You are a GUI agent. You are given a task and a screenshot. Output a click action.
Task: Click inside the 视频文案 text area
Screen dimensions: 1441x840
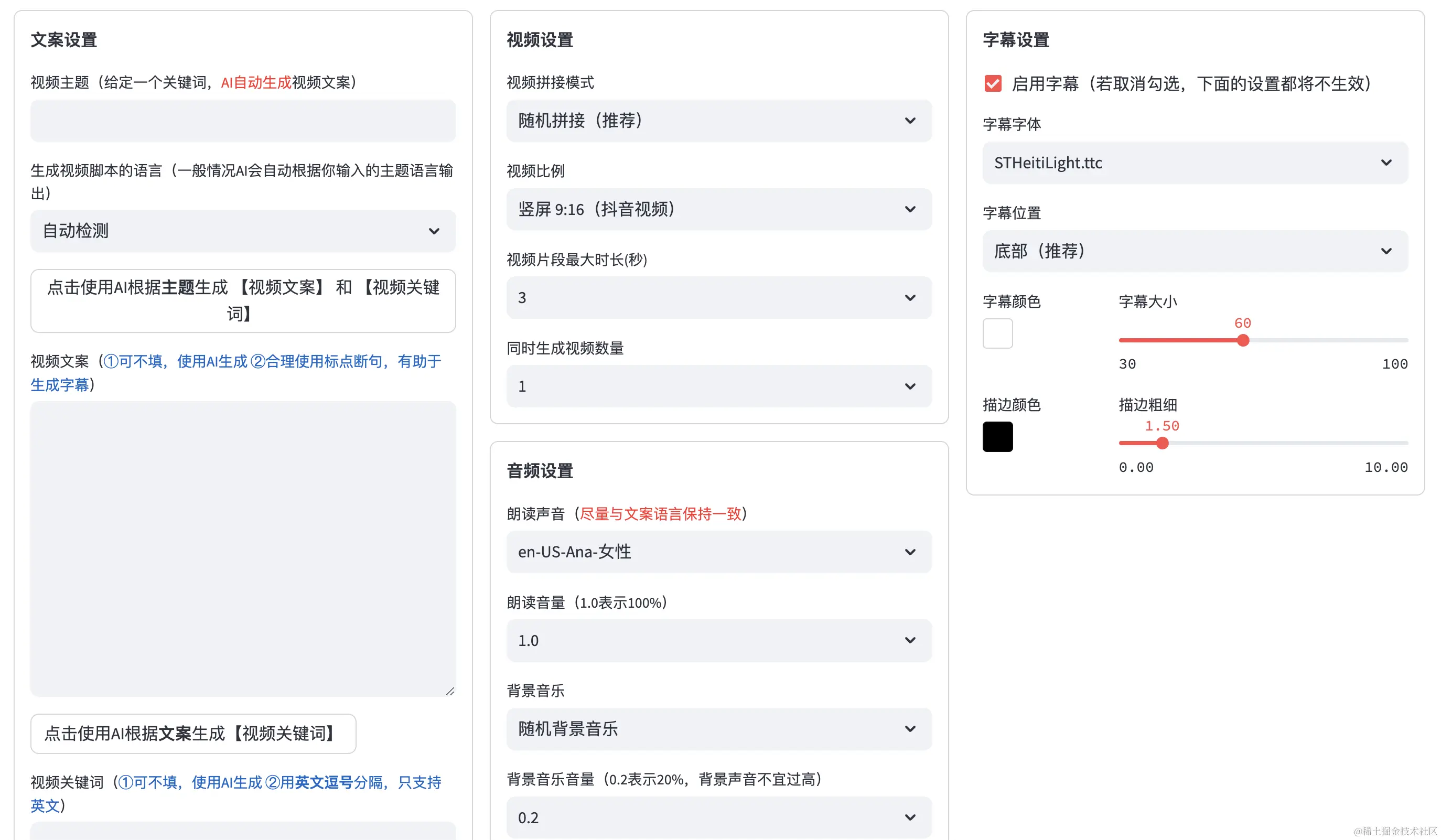(x=242, y=548)
